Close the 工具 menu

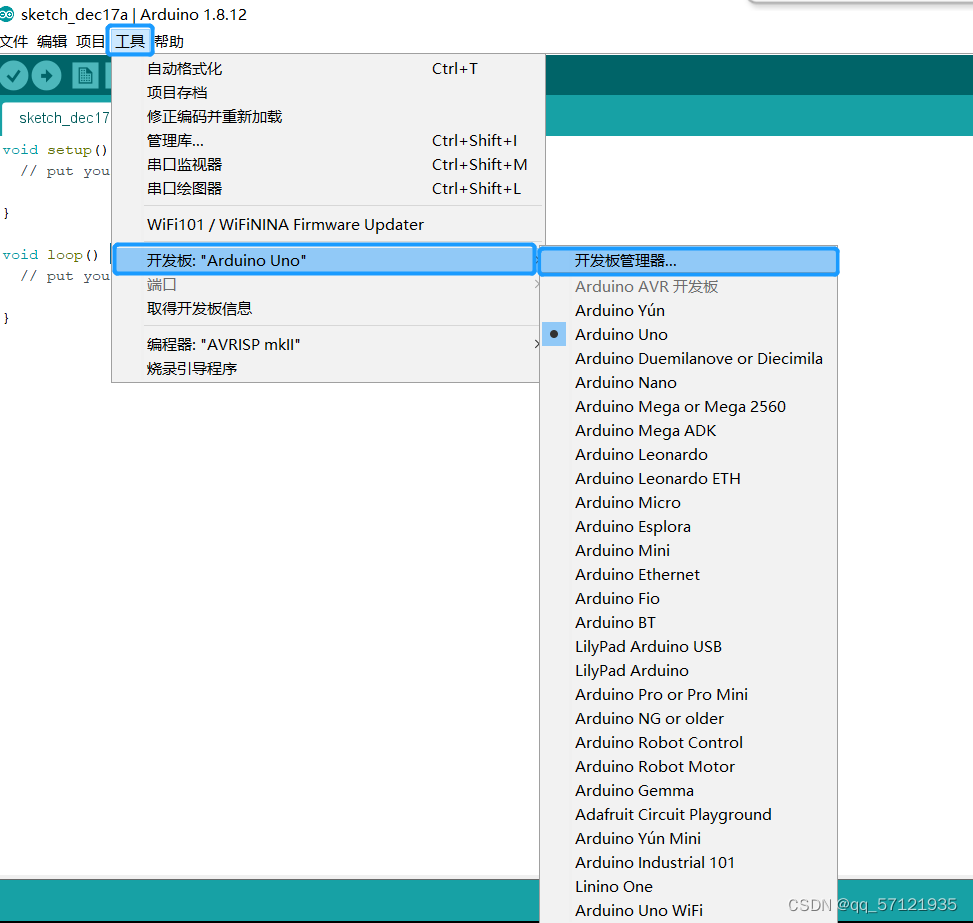click(130, 42)
